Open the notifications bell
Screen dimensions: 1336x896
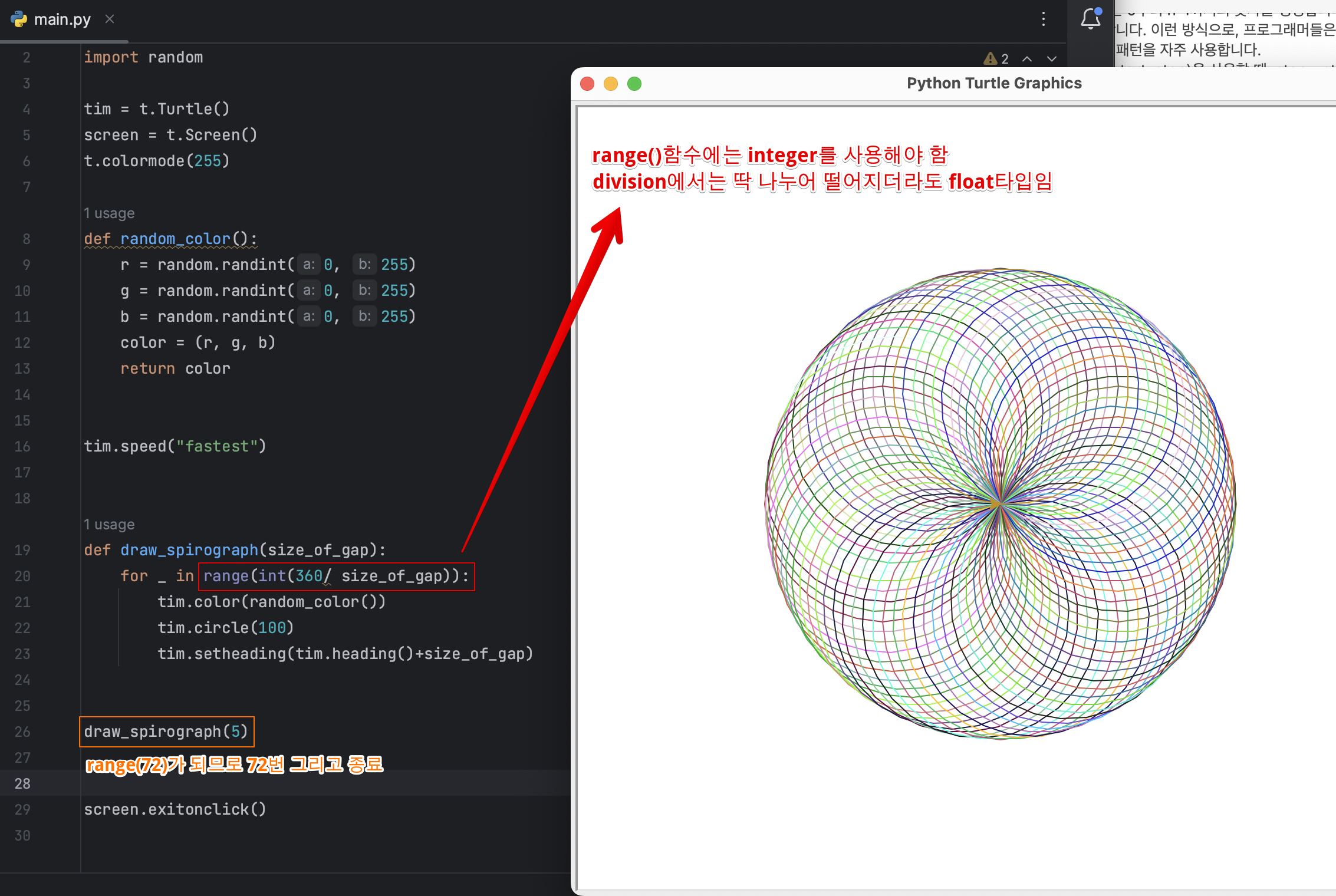point(1091,19)
